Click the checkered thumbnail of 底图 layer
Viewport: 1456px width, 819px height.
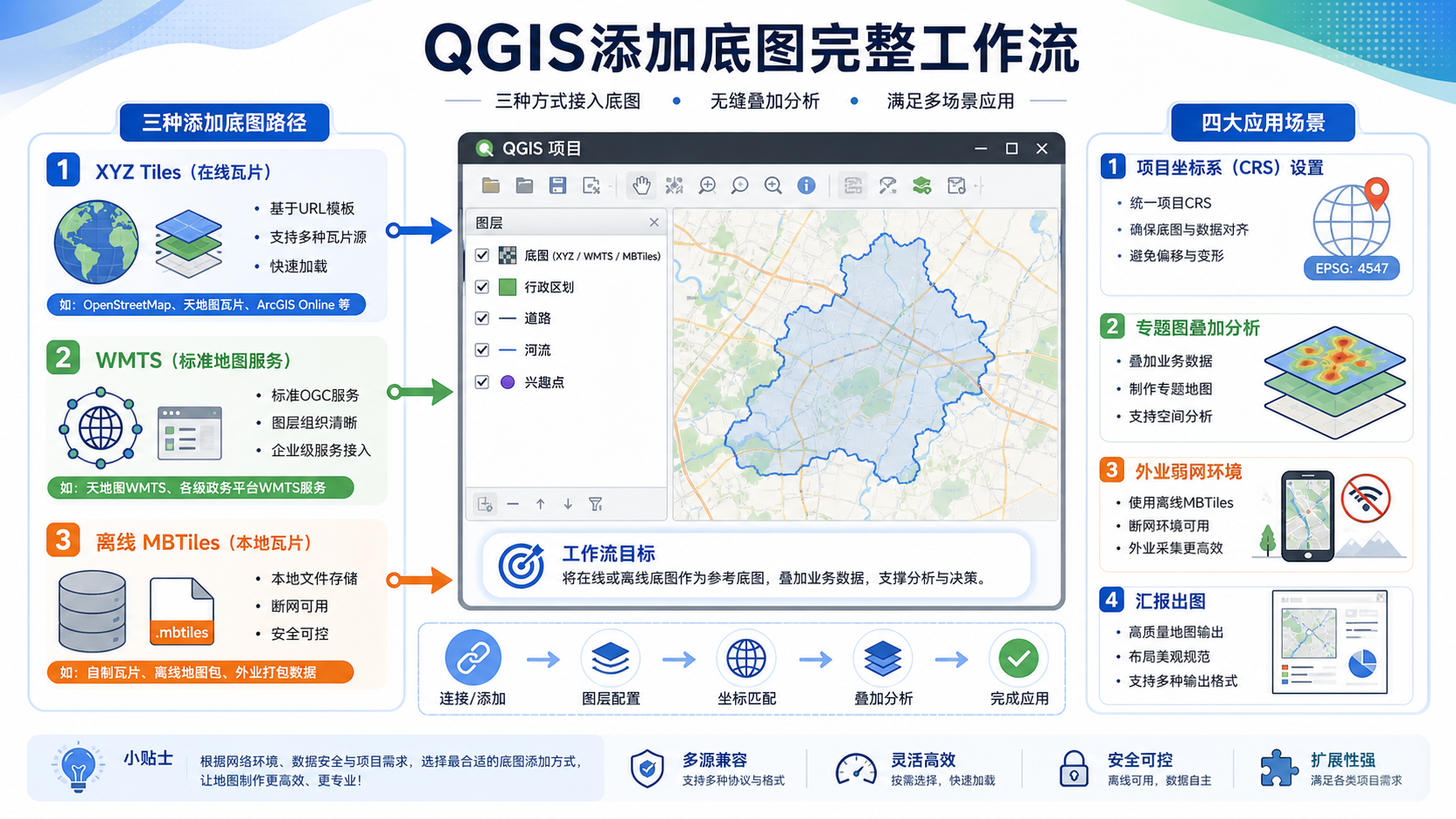tap(508, 256)
